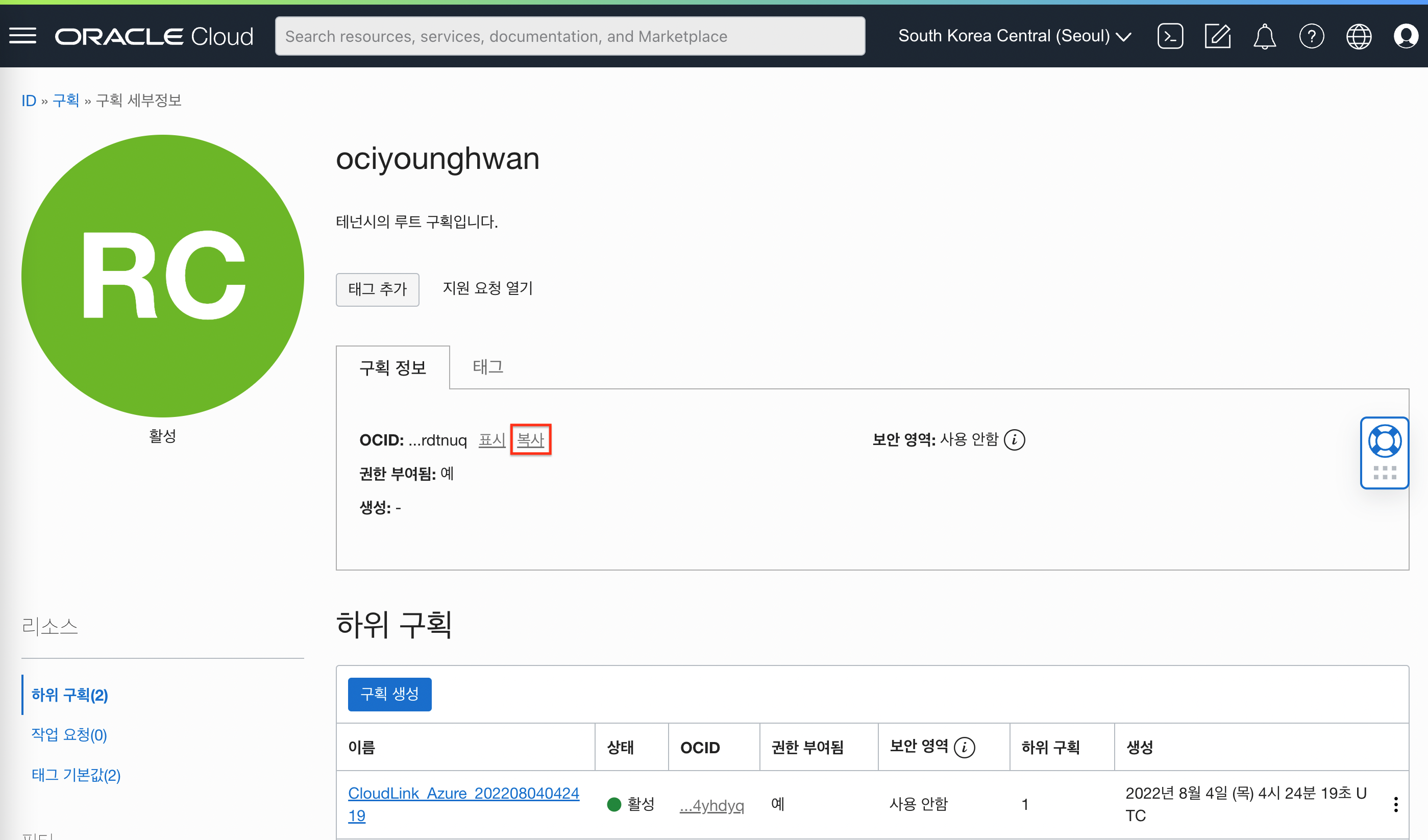Open the notifications bell
Viewport: 1428px width, 840px height.
1264,36
